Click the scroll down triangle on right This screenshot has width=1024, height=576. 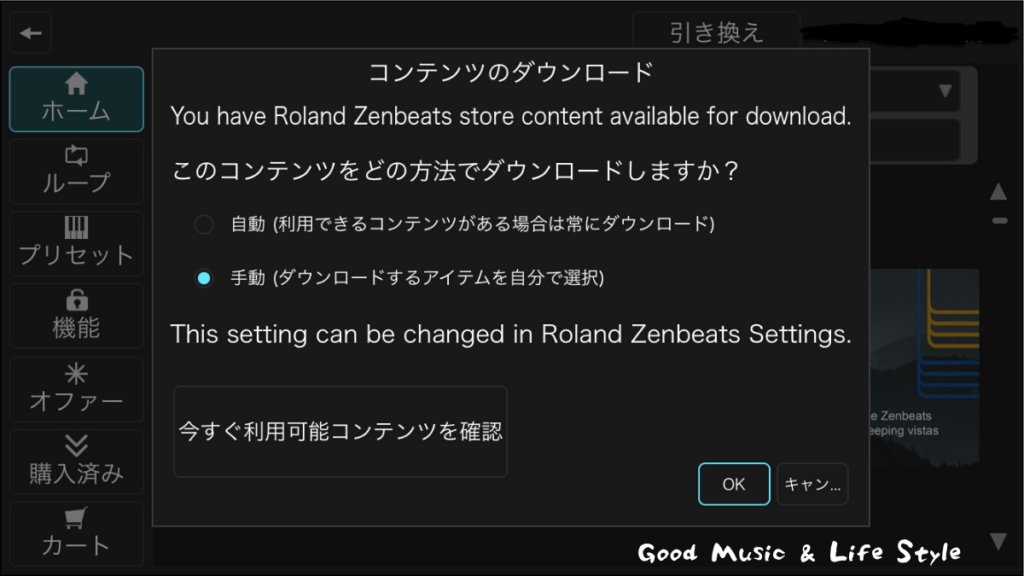coord(998,541)
